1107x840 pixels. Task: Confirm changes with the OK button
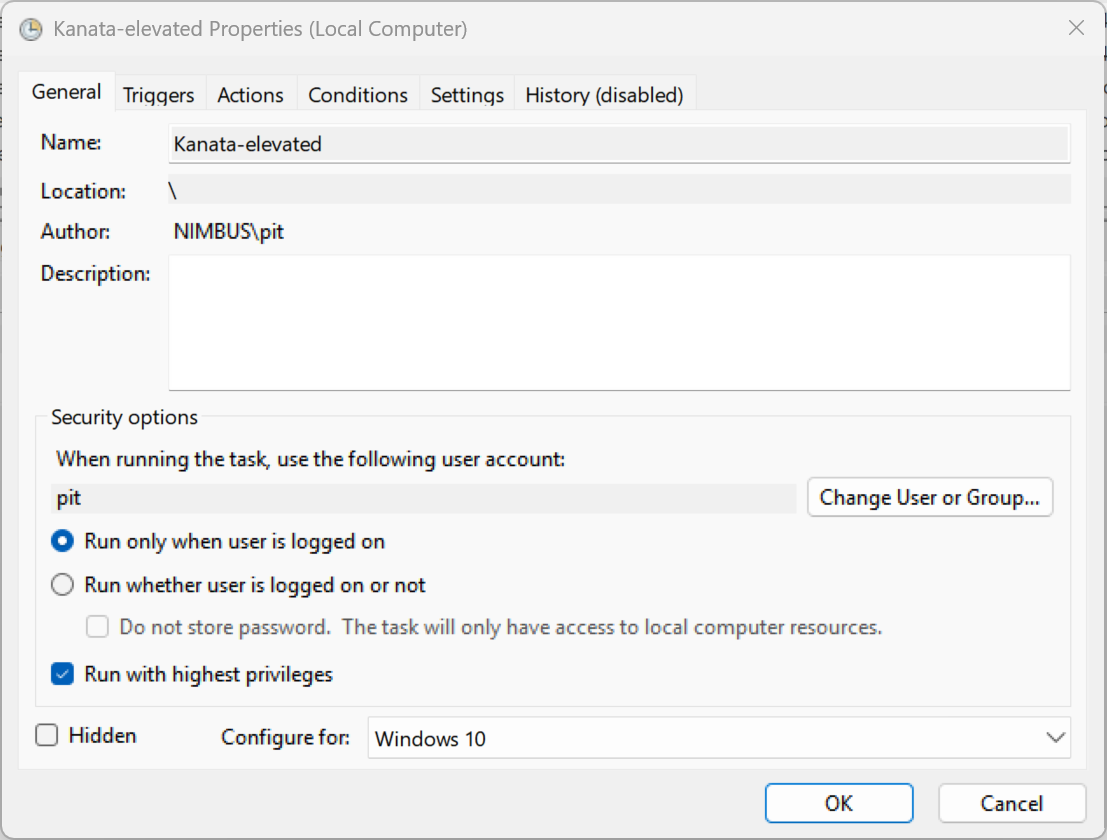click(x=839, y=803)
